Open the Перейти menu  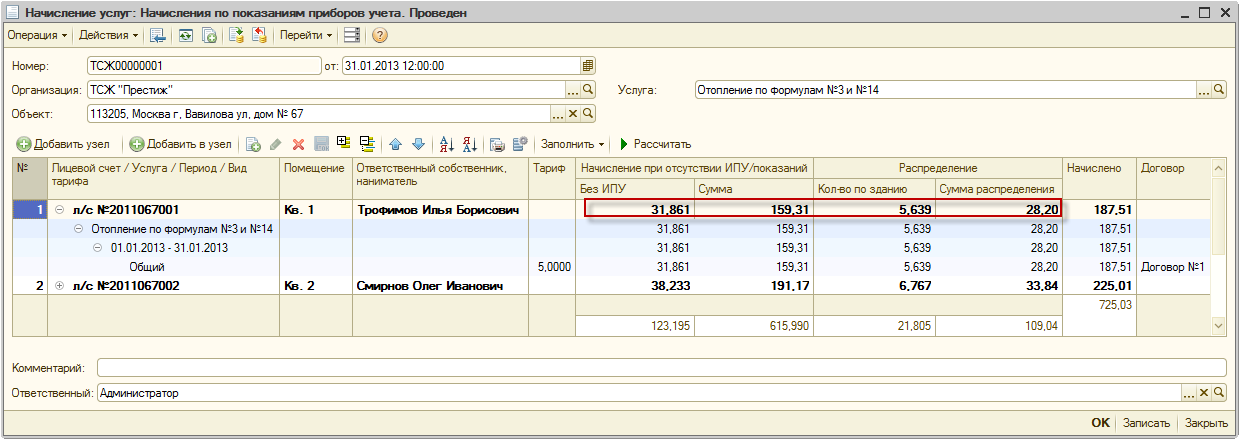click(306, 35)
